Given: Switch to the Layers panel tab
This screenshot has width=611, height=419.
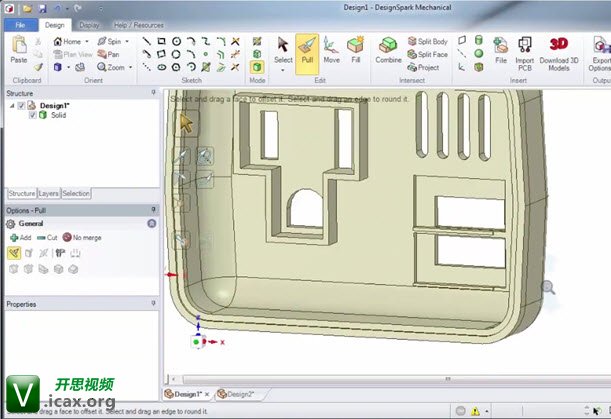Looking at the screenshot, I should tap(49, 193).
